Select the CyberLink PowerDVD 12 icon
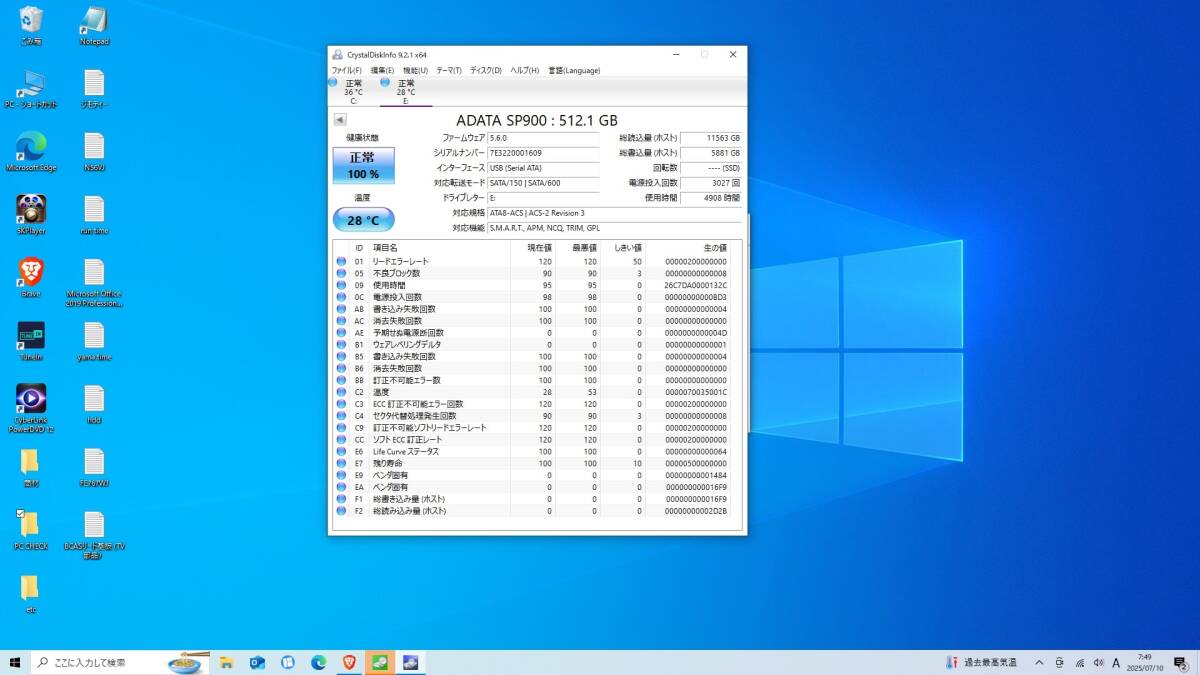 (x=31, y=408)
